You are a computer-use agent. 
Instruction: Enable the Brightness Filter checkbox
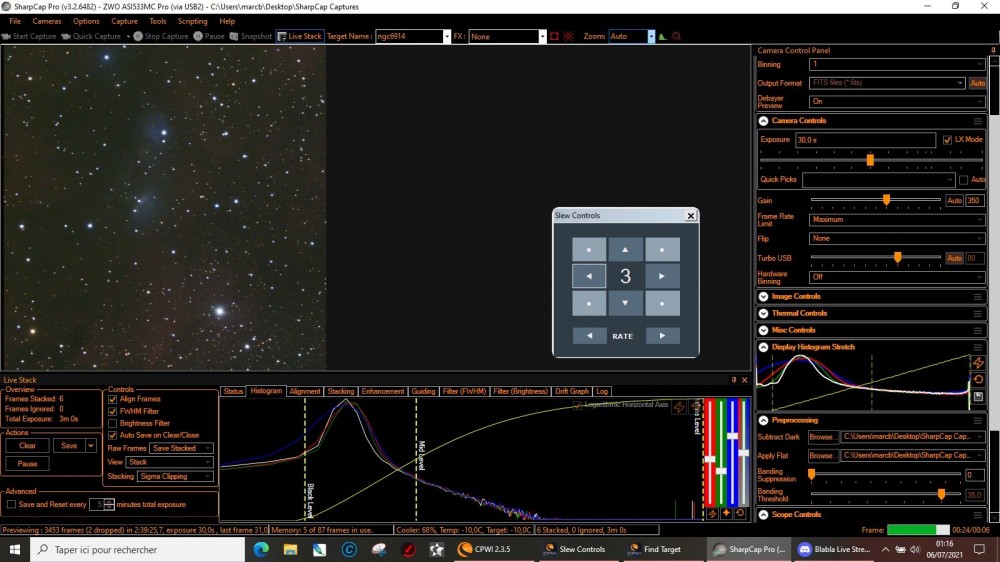click(113, 423)
